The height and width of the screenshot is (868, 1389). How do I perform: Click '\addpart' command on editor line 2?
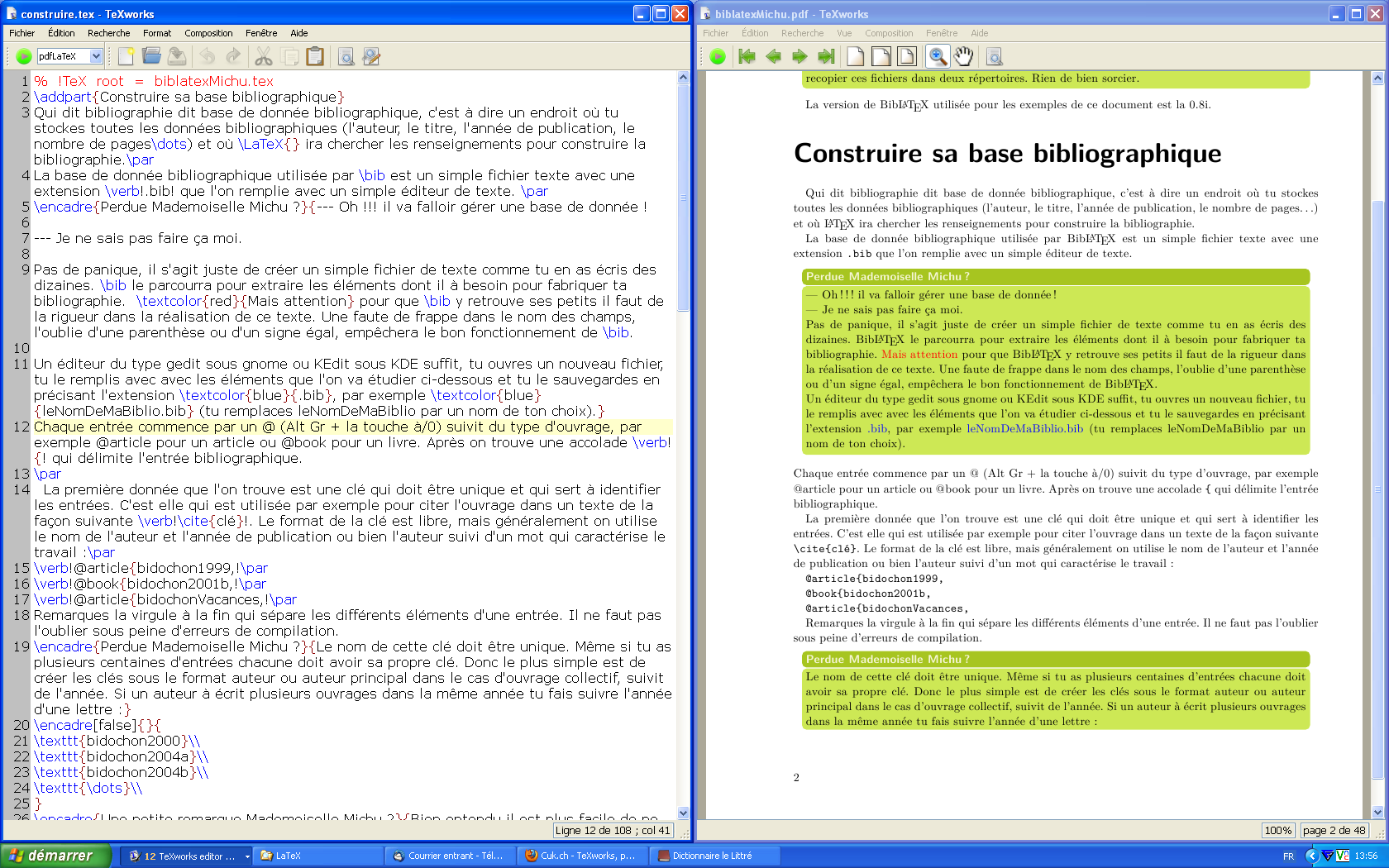pyautogui.click(x=63, y=97)
